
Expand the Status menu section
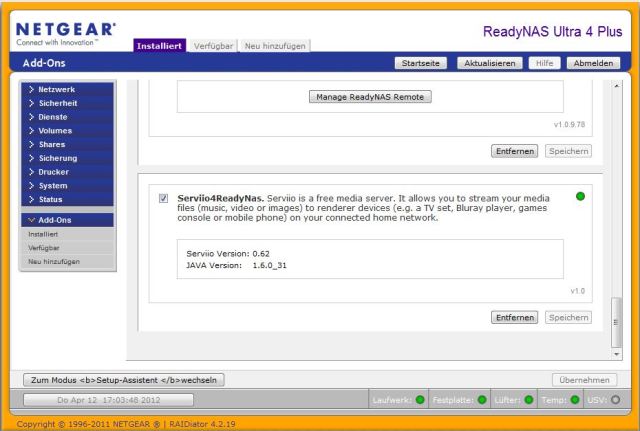tap(67, 199)
